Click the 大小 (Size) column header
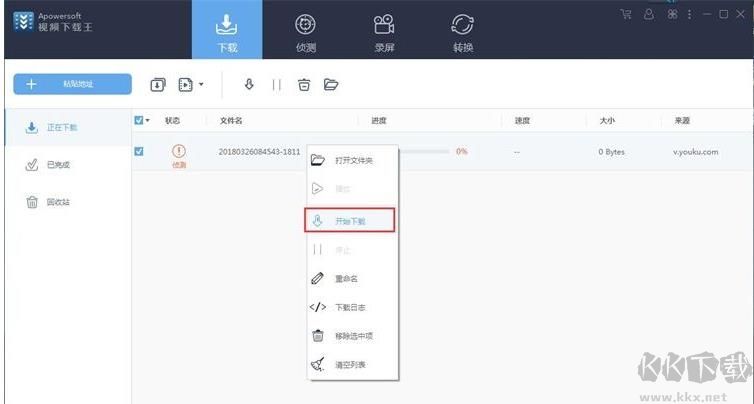The image size is (754, 404). coord(607,121)
